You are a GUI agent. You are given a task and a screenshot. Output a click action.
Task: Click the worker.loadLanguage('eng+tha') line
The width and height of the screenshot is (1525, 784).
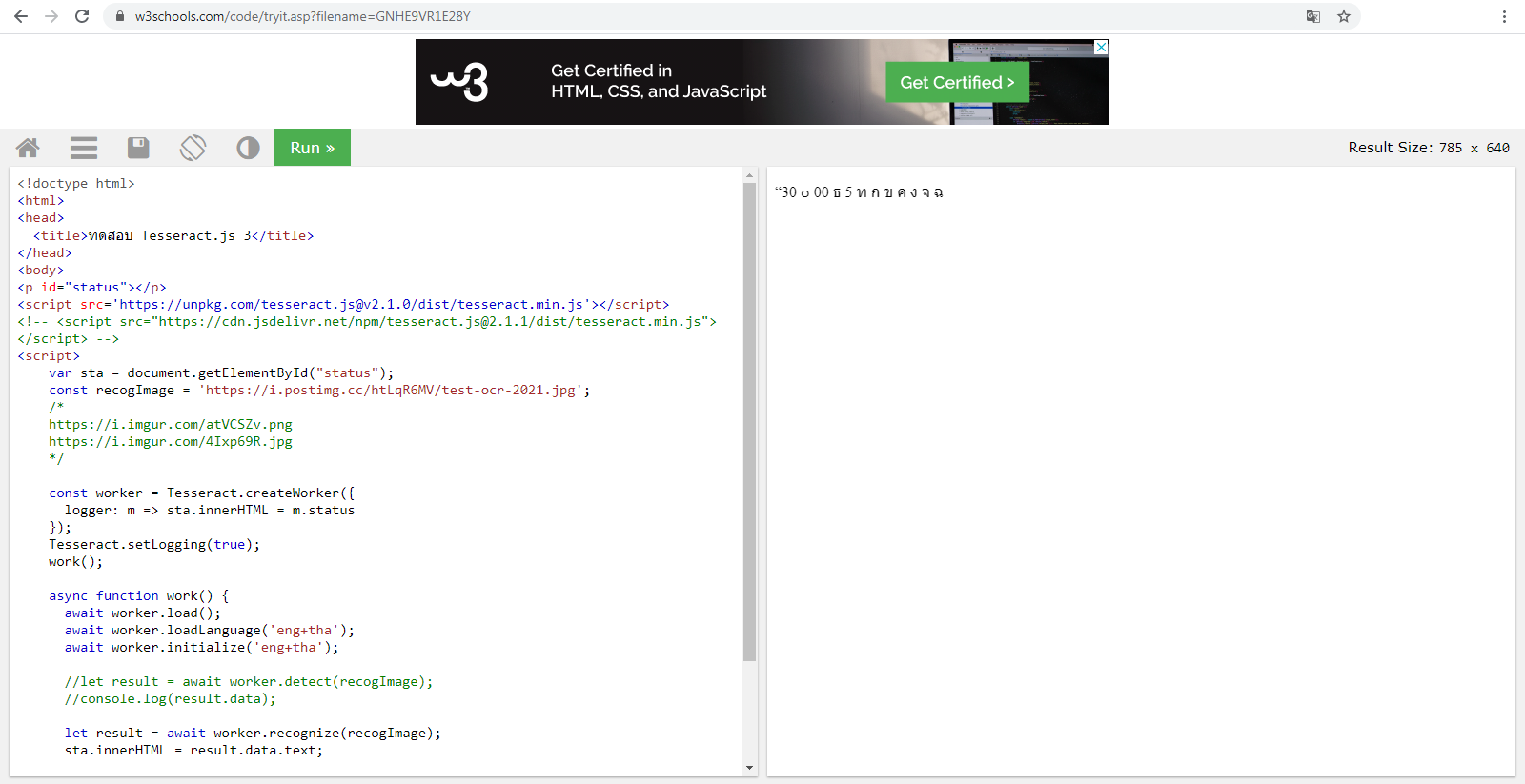210,630
